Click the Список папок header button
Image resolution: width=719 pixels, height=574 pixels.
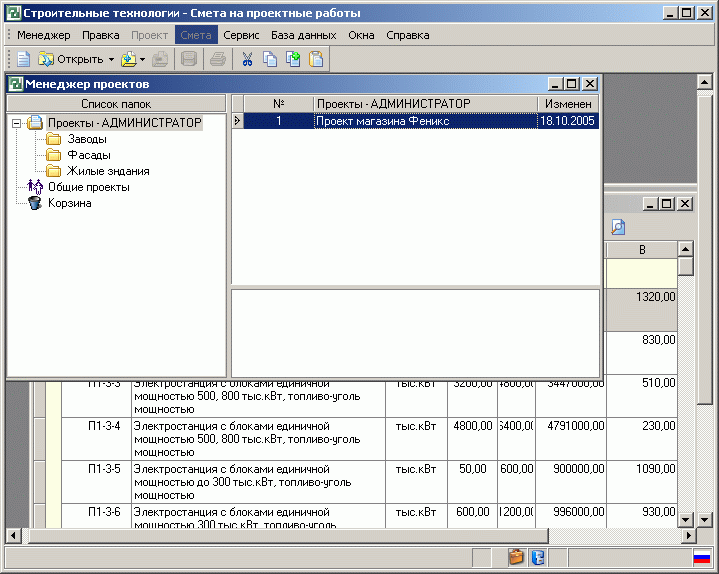click(116, 103)
